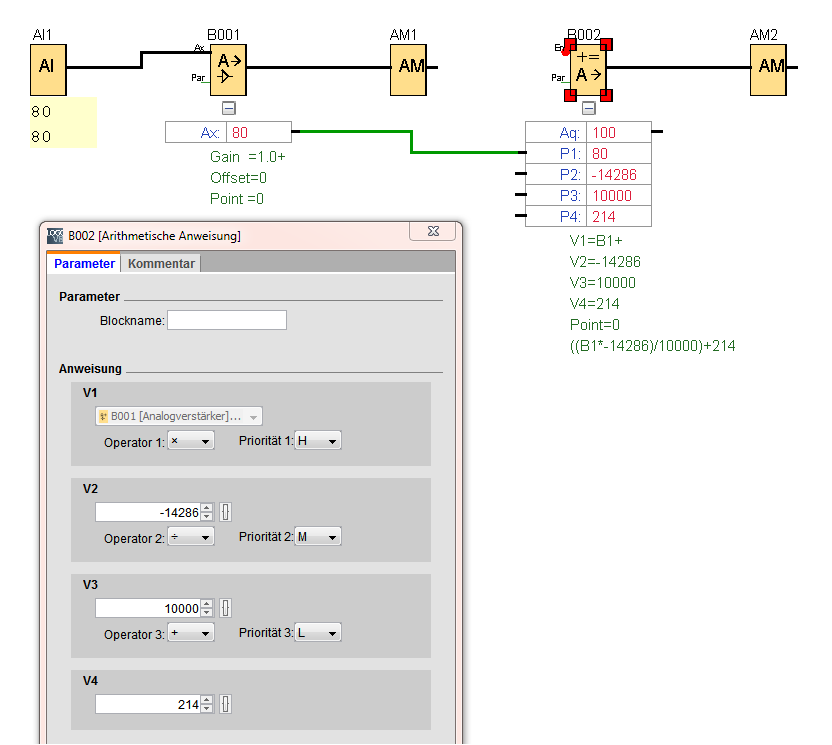The height and width of the screenshot is (745, 832).
Task: Click the V2 value field showing -14286
Action: 147,512
